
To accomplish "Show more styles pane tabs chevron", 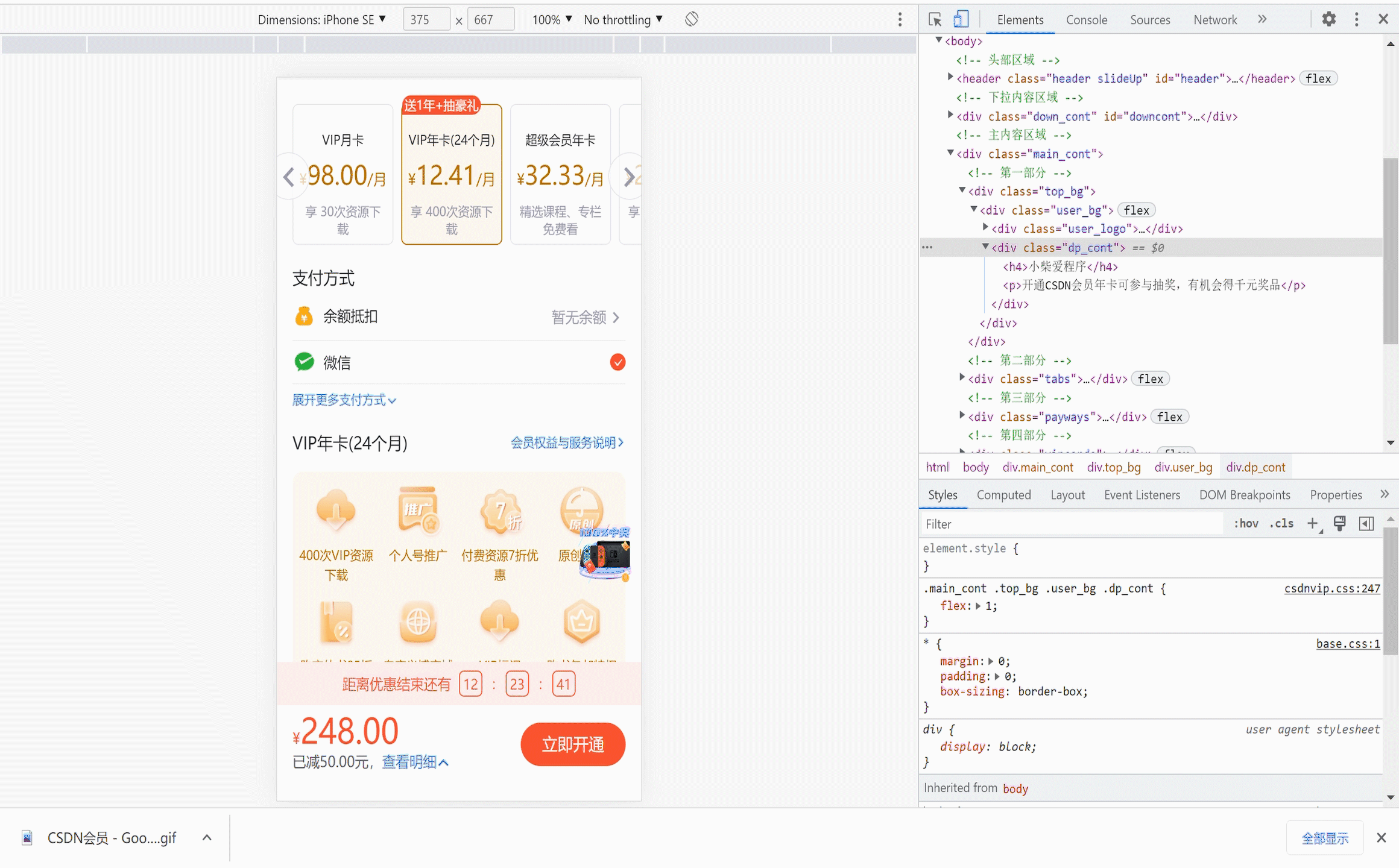I will pyautogui.click(x=1385, y=494).
